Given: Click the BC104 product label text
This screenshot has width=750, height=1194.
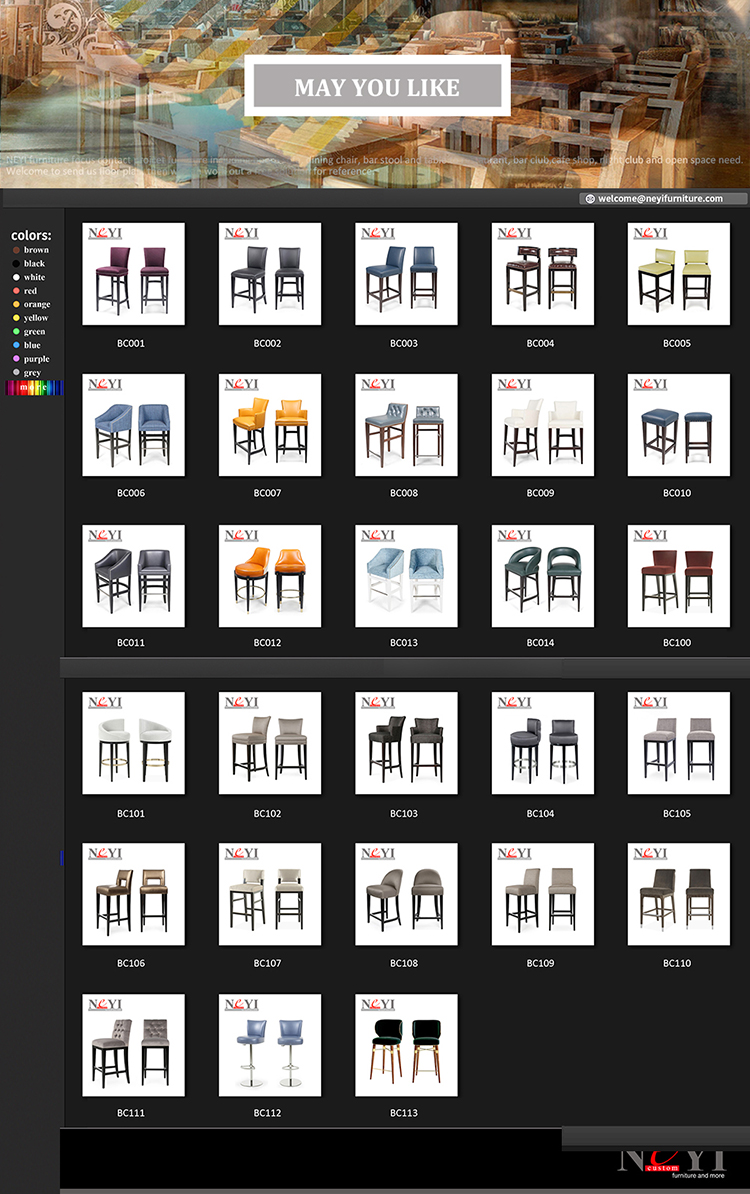Looking at the screenshot, I should point(540,814).
